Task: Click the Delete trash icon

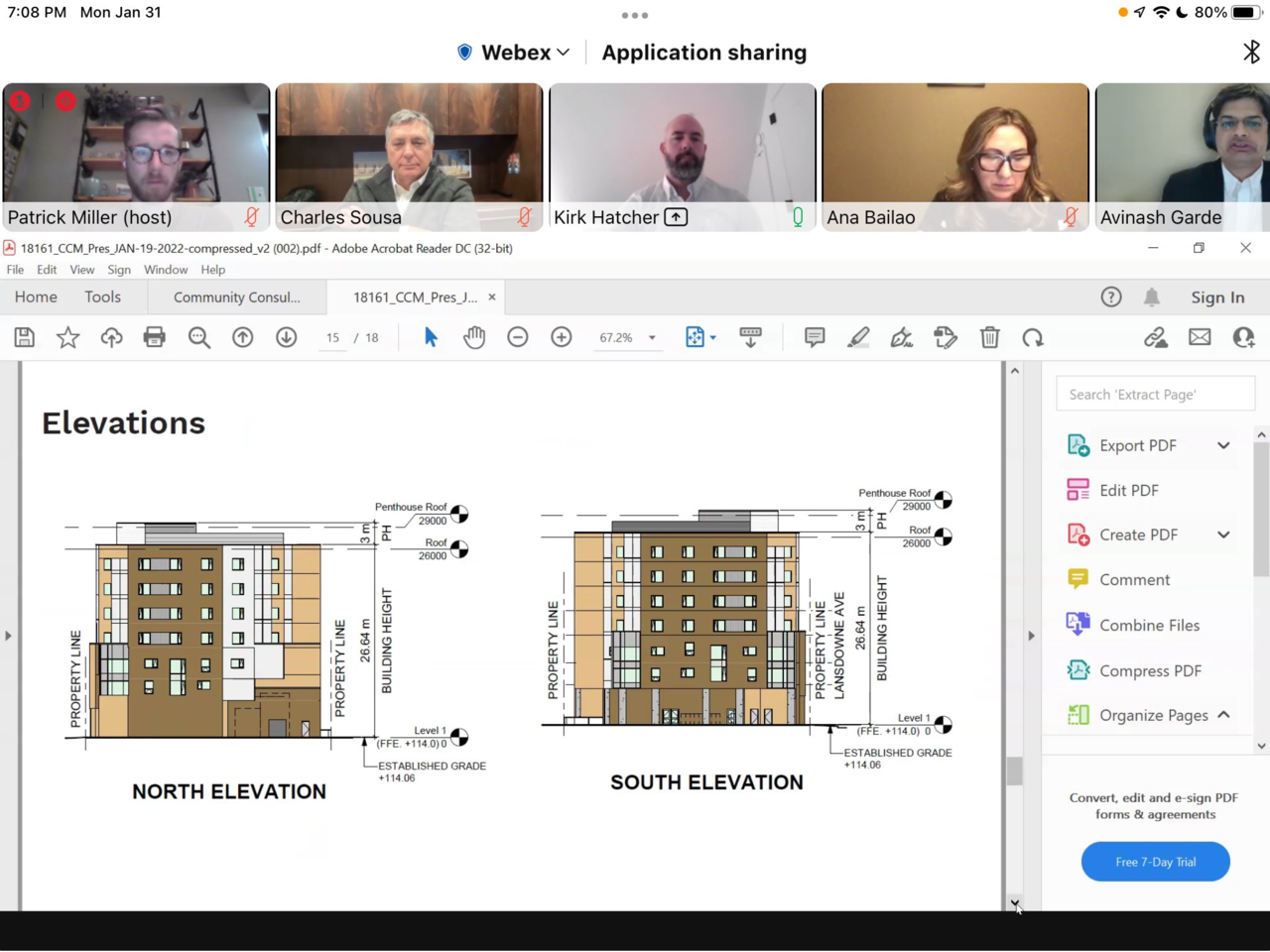Action: click(990, 338)
